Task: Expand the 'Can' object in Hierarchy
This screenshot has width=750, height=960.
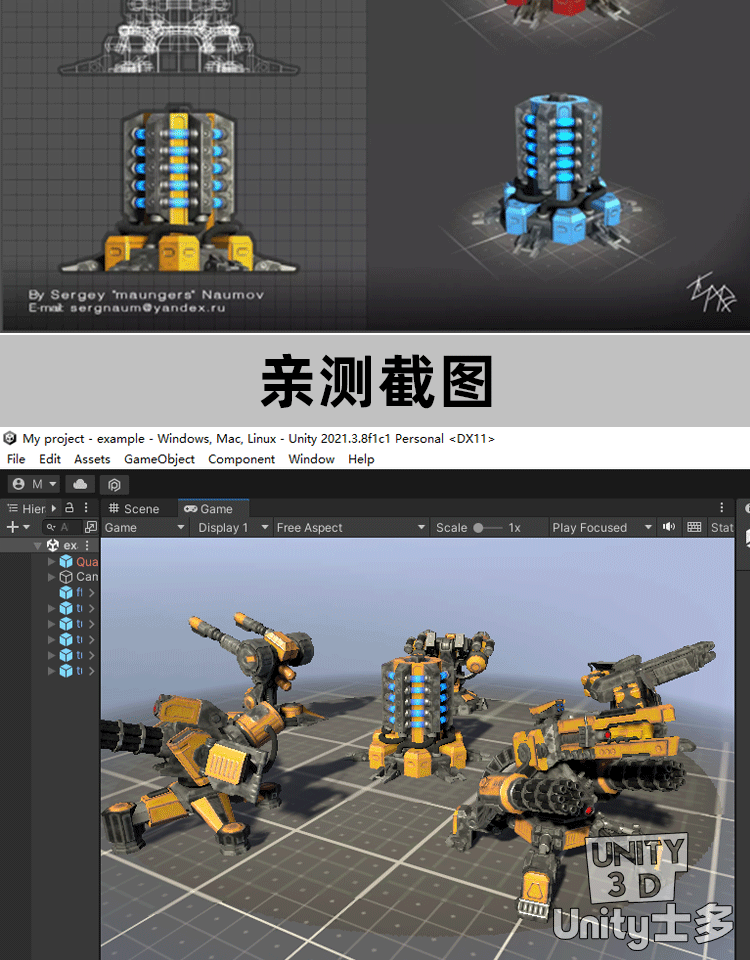Action: [51, 577]
